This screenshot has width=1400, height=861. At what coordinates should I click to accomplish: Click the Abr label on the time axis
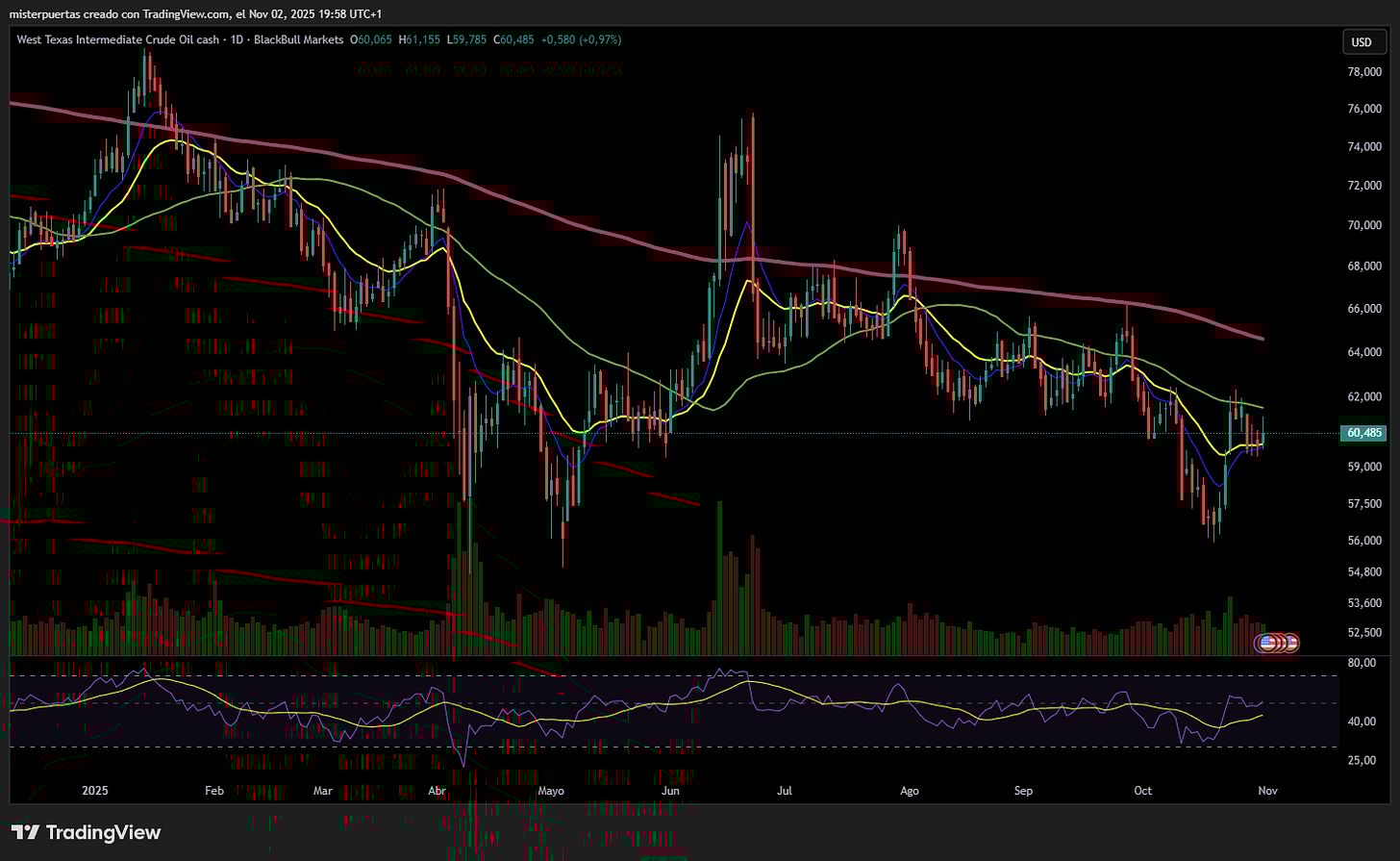tap(437, 791)
